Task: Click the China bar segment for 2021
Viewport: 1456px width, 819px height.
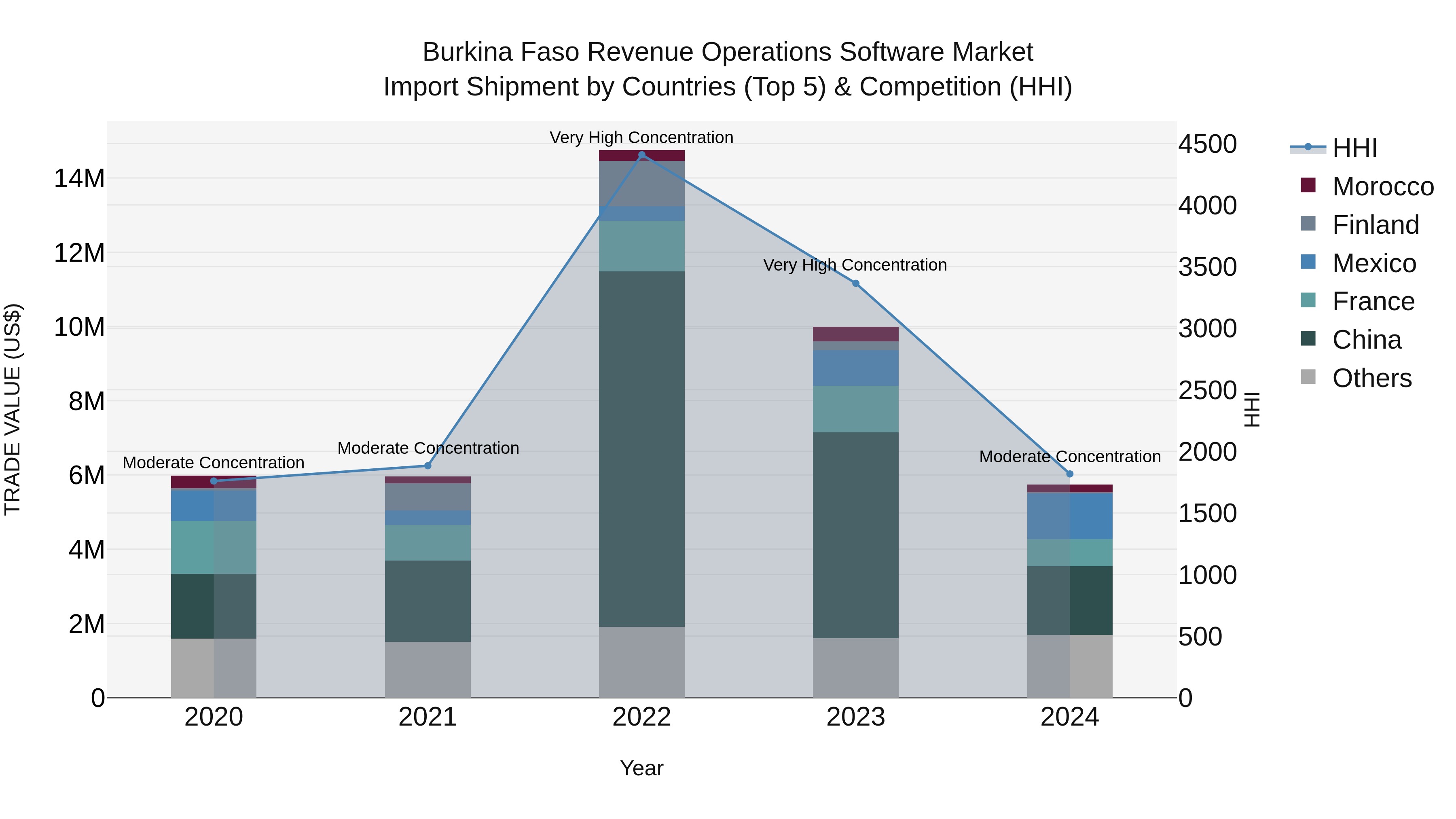Action: pyautogui.click(x=428, y=601)
